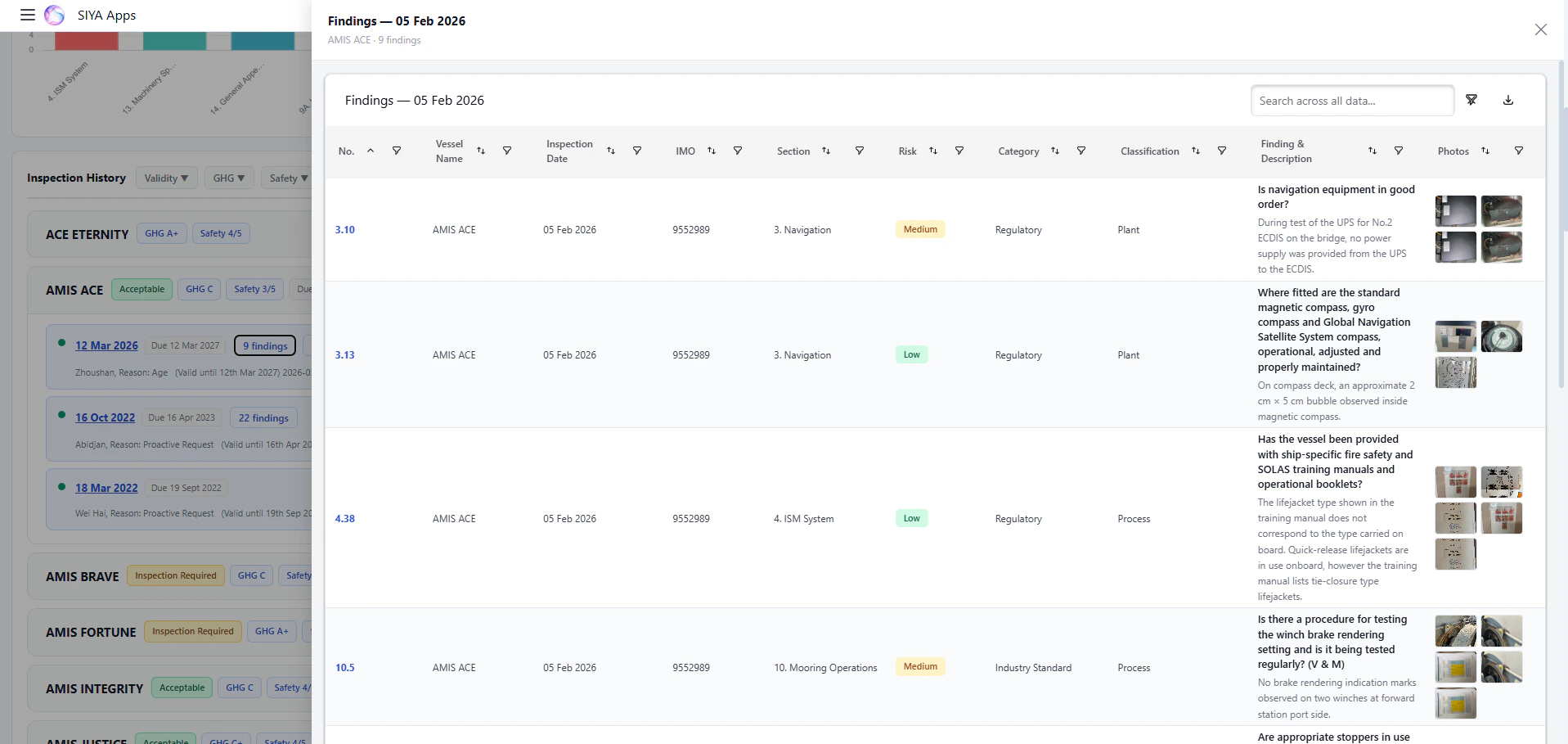
Task: Filter the Risk column
Action: point(959,151)
